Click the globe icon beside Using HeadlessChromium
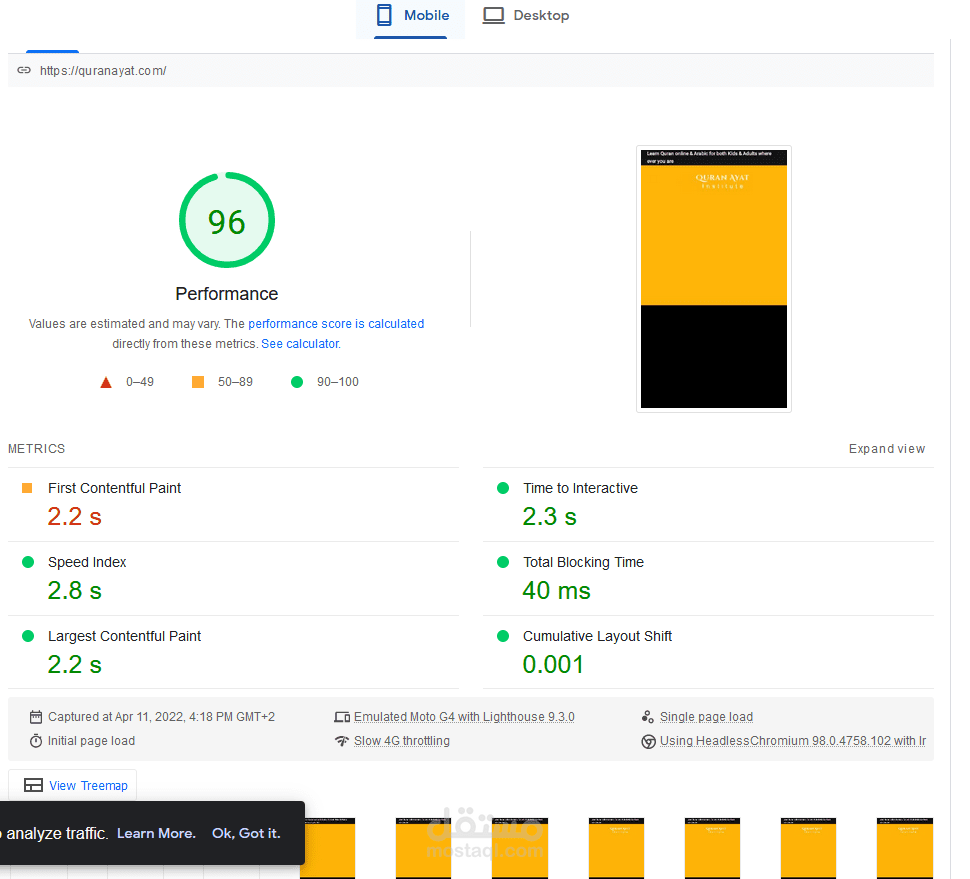970x879 pixels. coord(649,740)
